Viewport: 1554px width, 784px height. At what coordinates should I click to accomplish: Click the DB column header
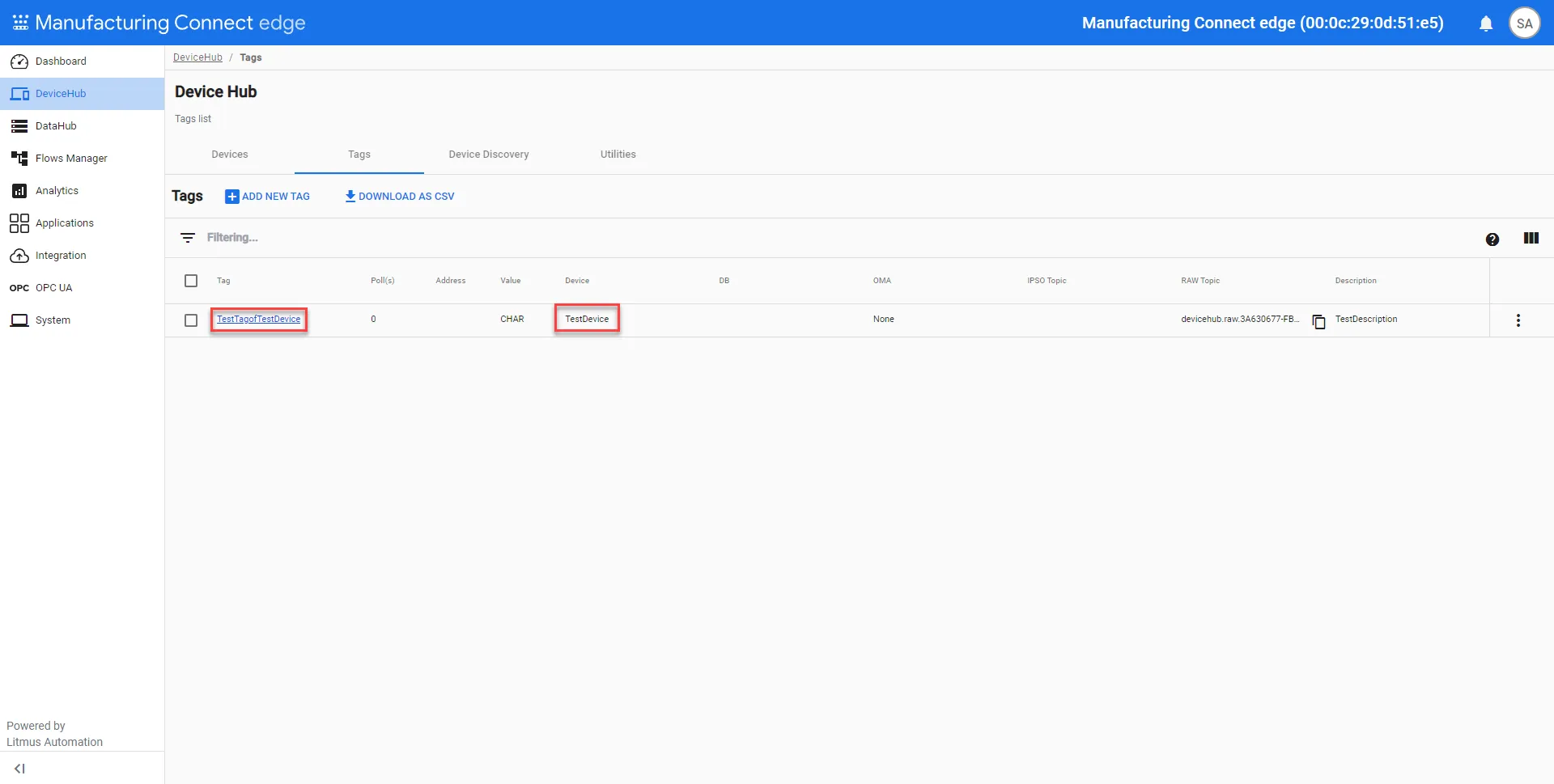724,281
